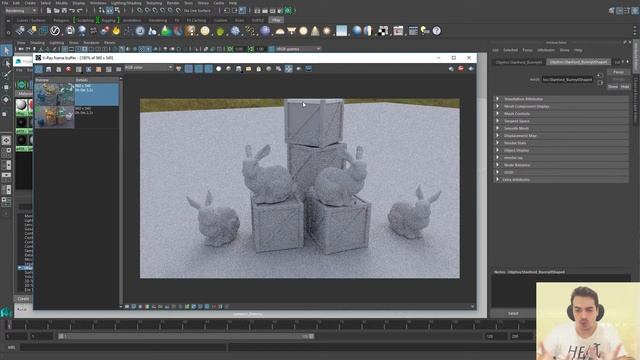Open the Windows menu
The image size is (640, 360).
98,3
